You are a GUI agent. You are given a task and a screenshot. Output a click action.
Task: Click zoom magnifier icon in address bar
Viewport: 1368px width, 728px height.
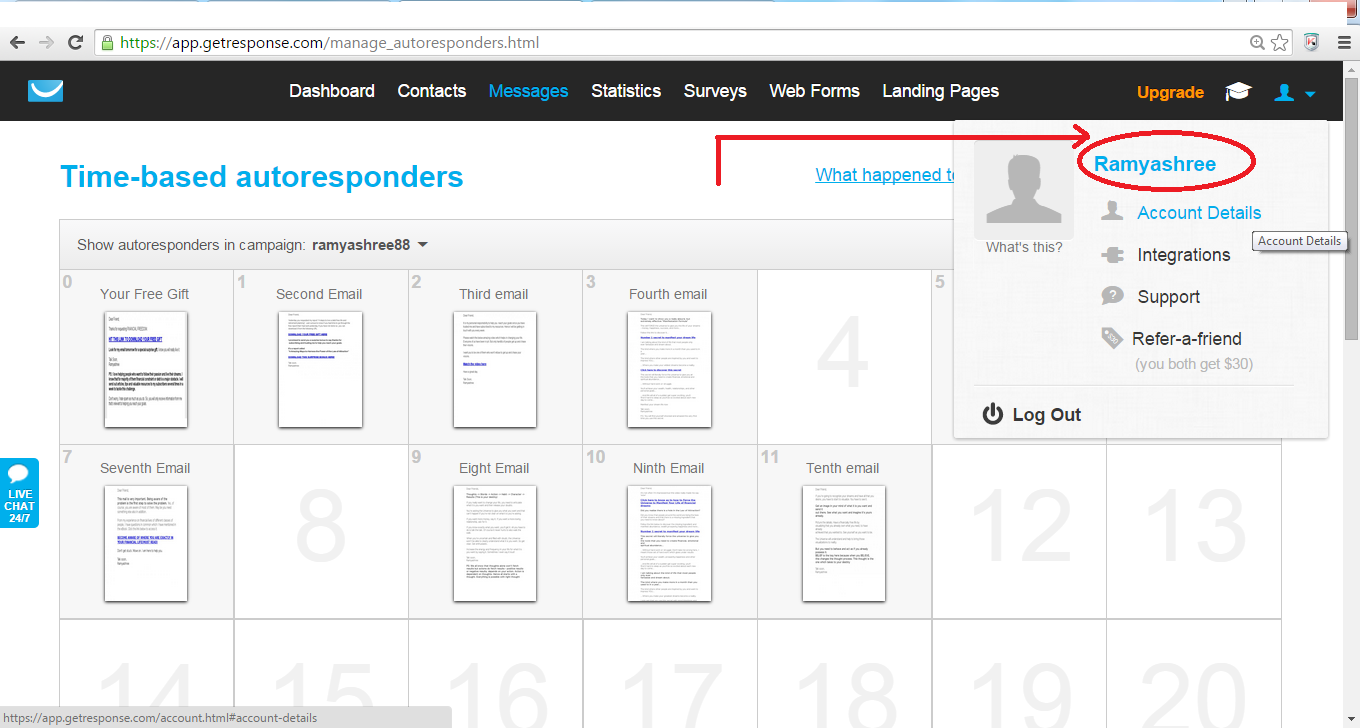[1258, 42]
